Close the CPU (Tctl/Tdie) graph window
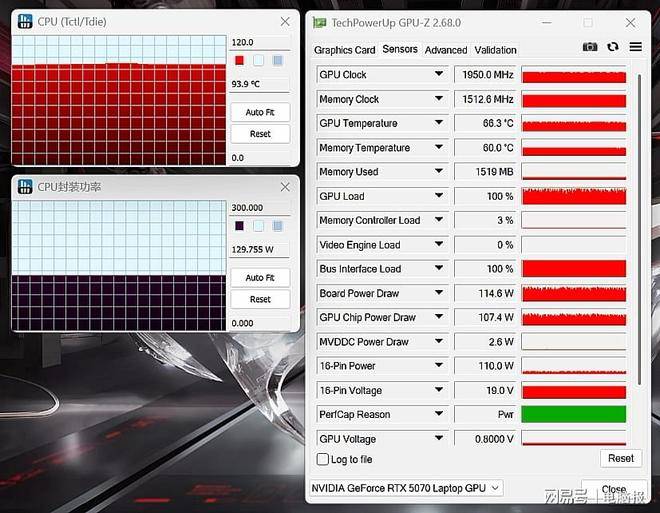Image resolution: width=660 pixels, height=513 pixels. click(285, 21)
